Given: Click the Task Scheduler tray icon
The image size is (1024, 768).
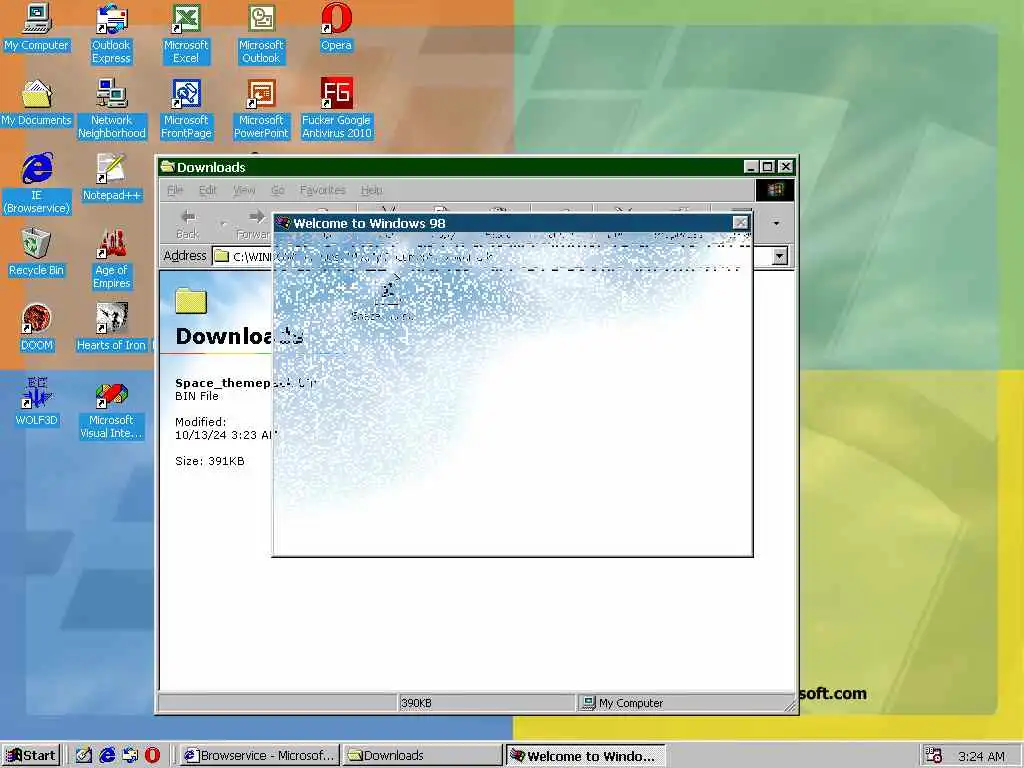Looking at the screenshot, I should [x=933, y=756].
